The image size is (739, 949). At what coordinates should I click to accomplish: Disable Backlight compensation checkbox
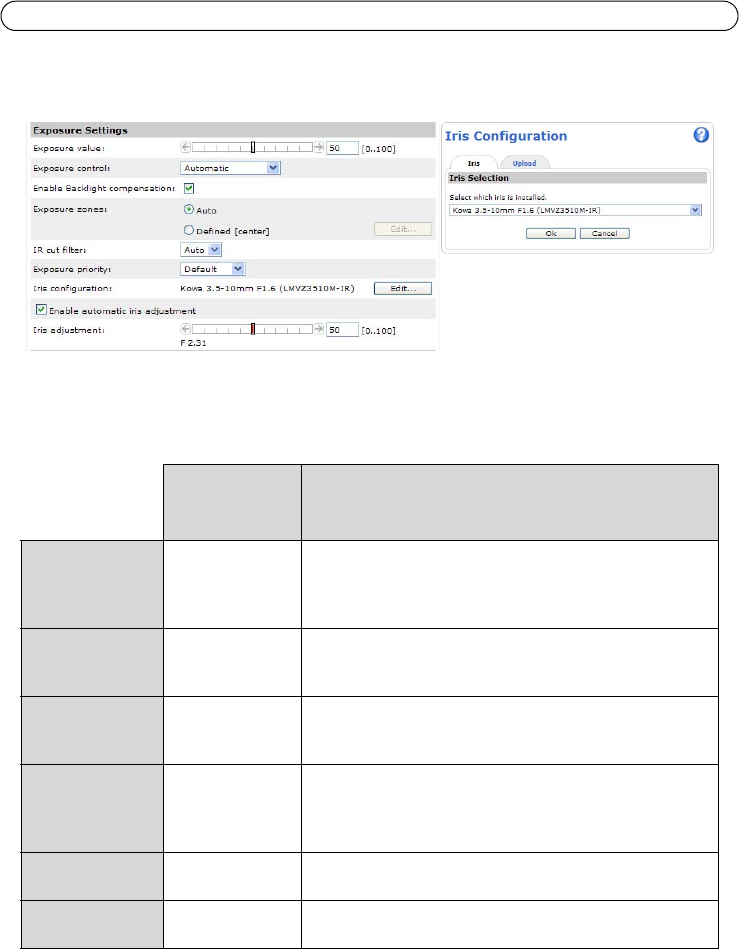point(188,188)
